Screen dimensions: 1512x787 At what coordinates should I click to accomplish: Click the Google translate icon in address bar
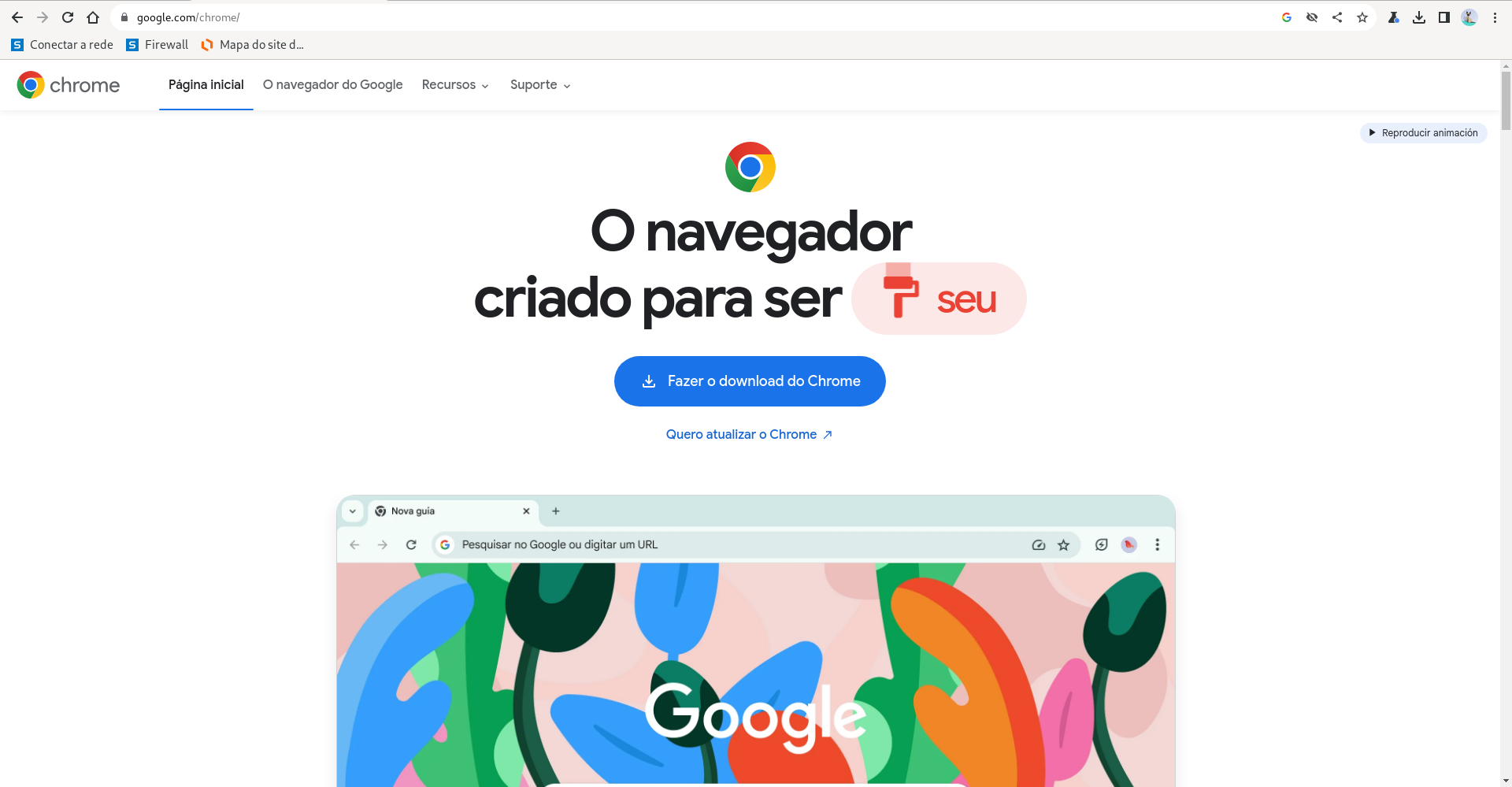pos(1287,17)
